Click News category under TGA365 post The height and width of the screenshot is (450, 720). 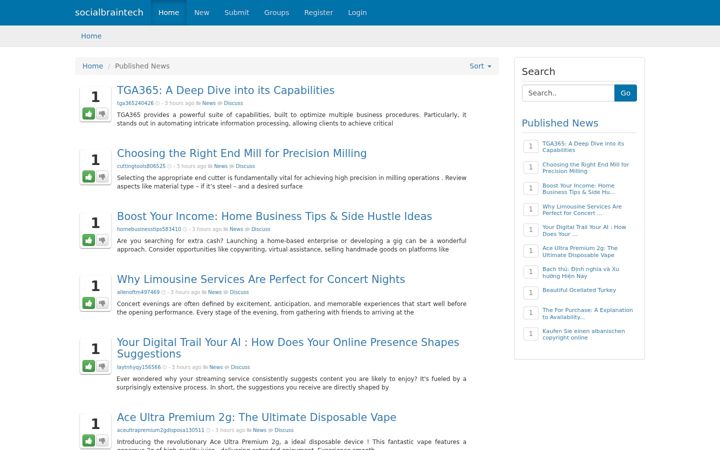coord(208,103)
